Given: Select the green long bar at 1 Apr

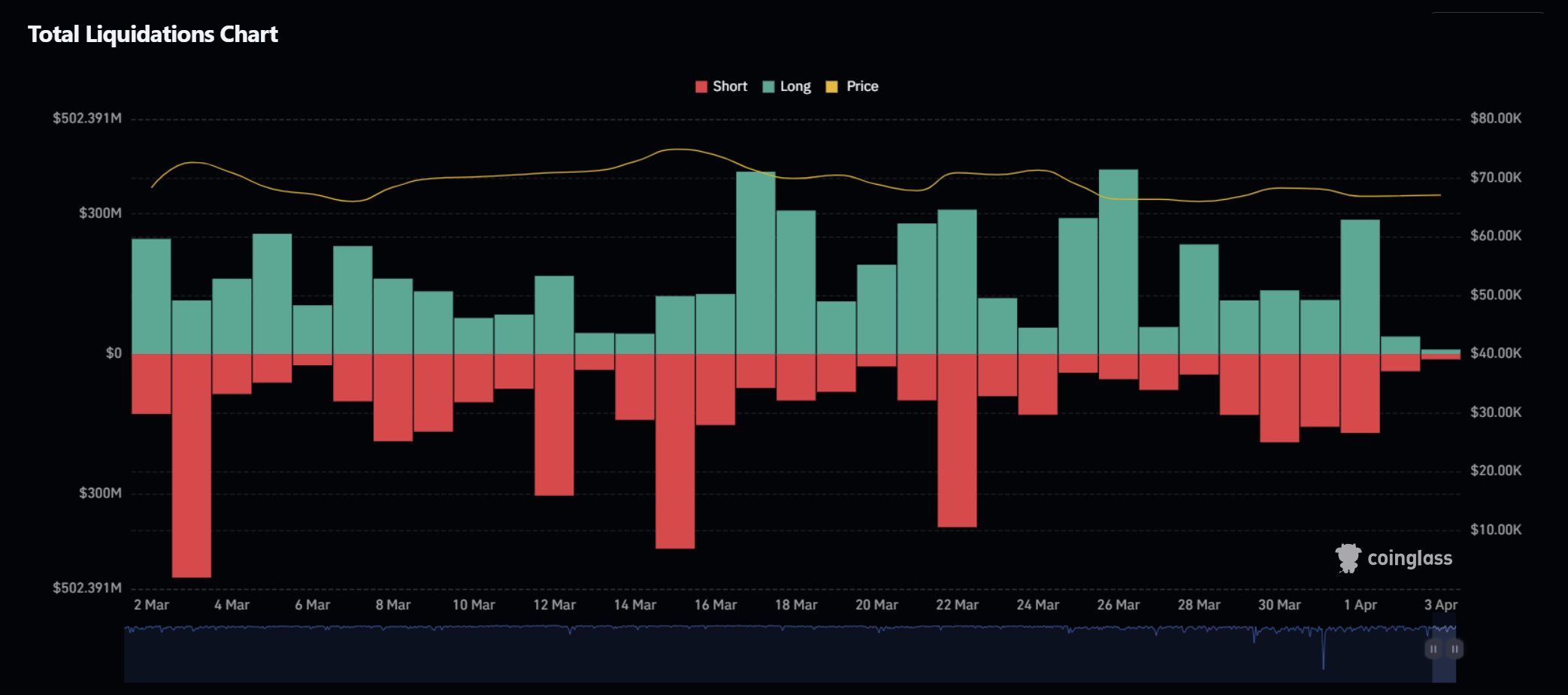Looking at the screenshot, I should point(1360,286).
